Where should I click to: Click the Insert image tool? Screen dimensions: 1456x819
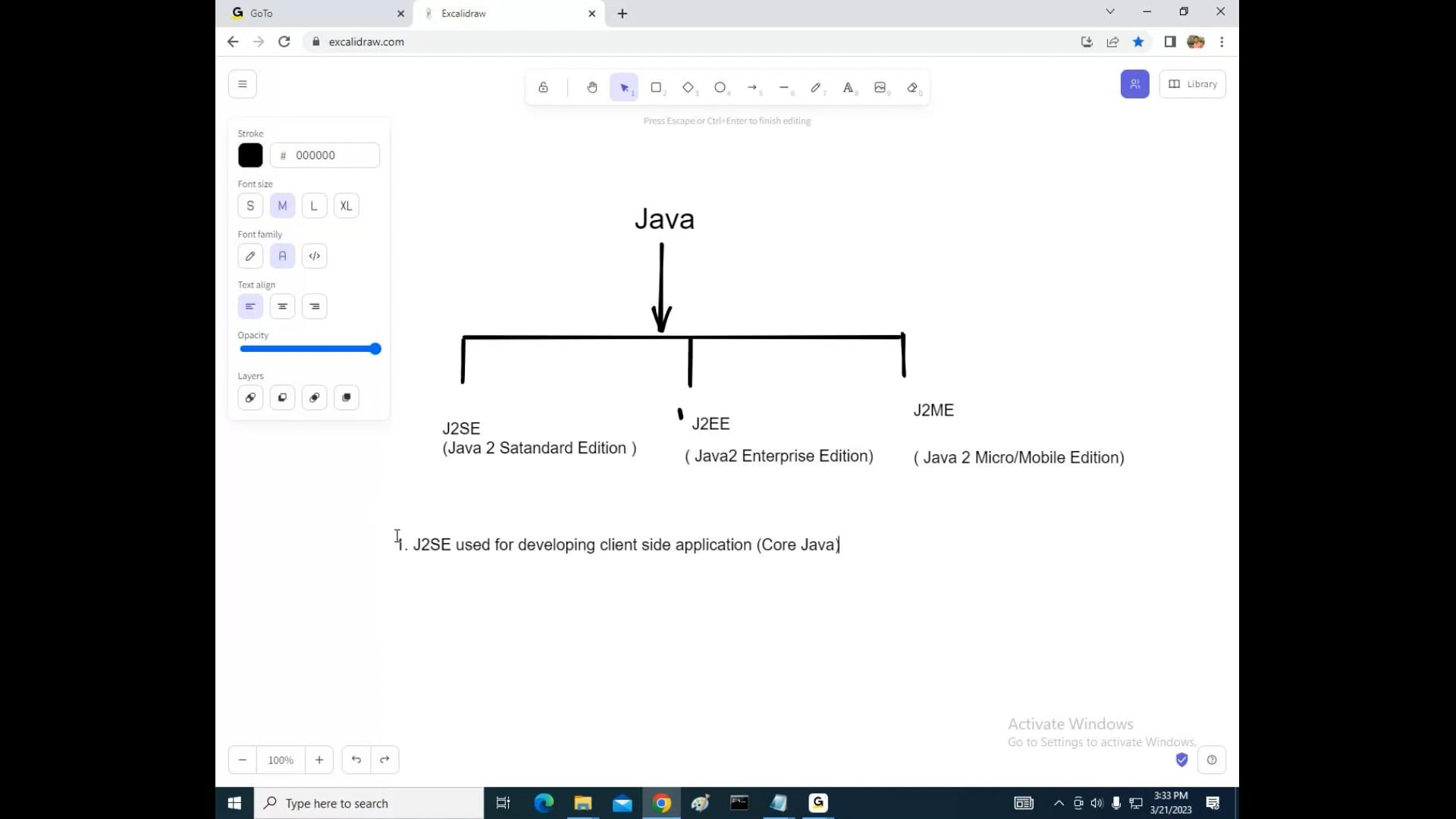pos(880,87)
